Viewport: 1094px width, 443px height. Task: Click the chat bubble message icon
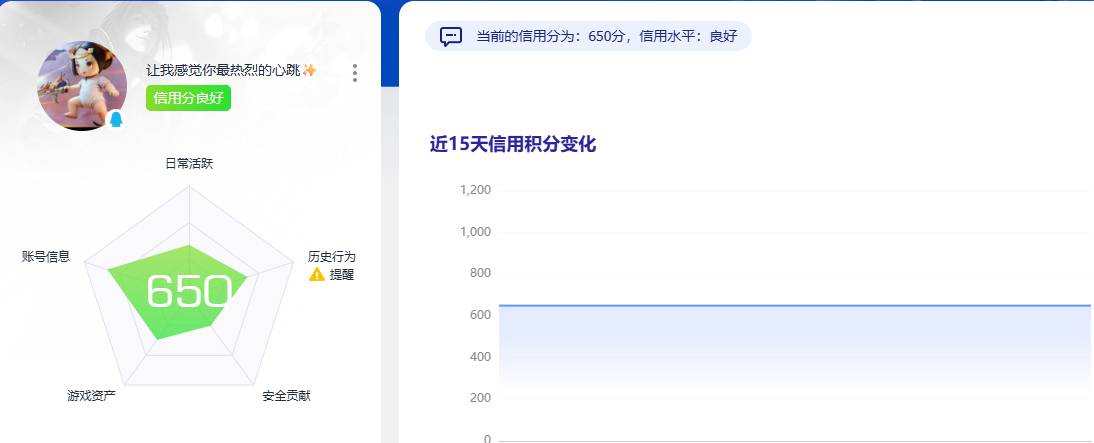tap(451, 36)
